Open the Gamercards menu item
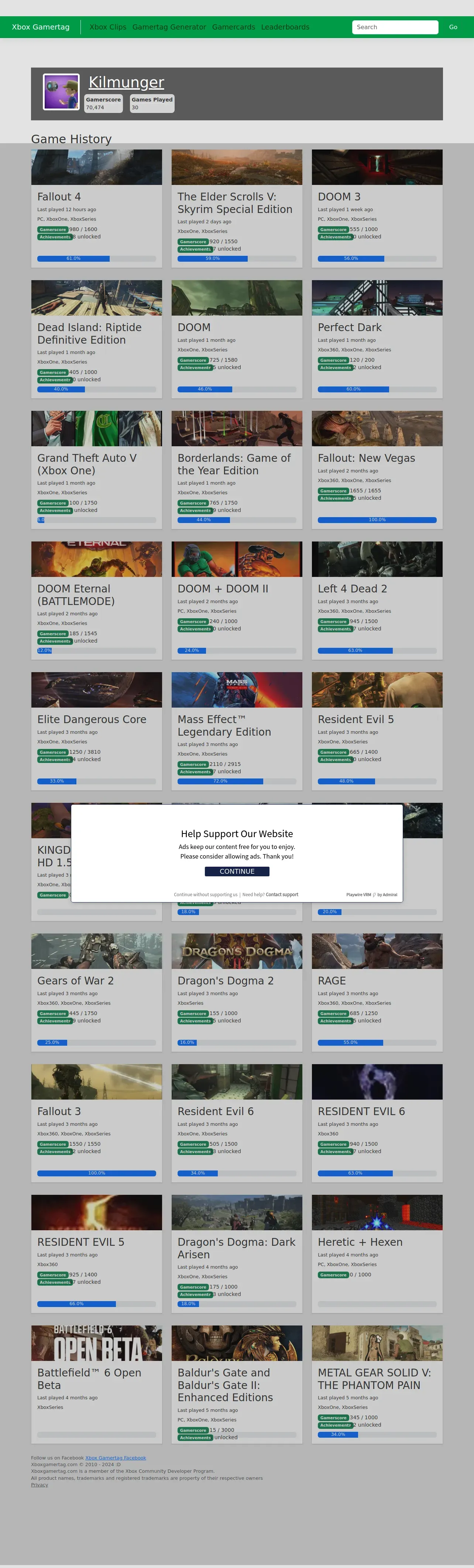This screenshot has height=1568, width=474. point(234,27)
